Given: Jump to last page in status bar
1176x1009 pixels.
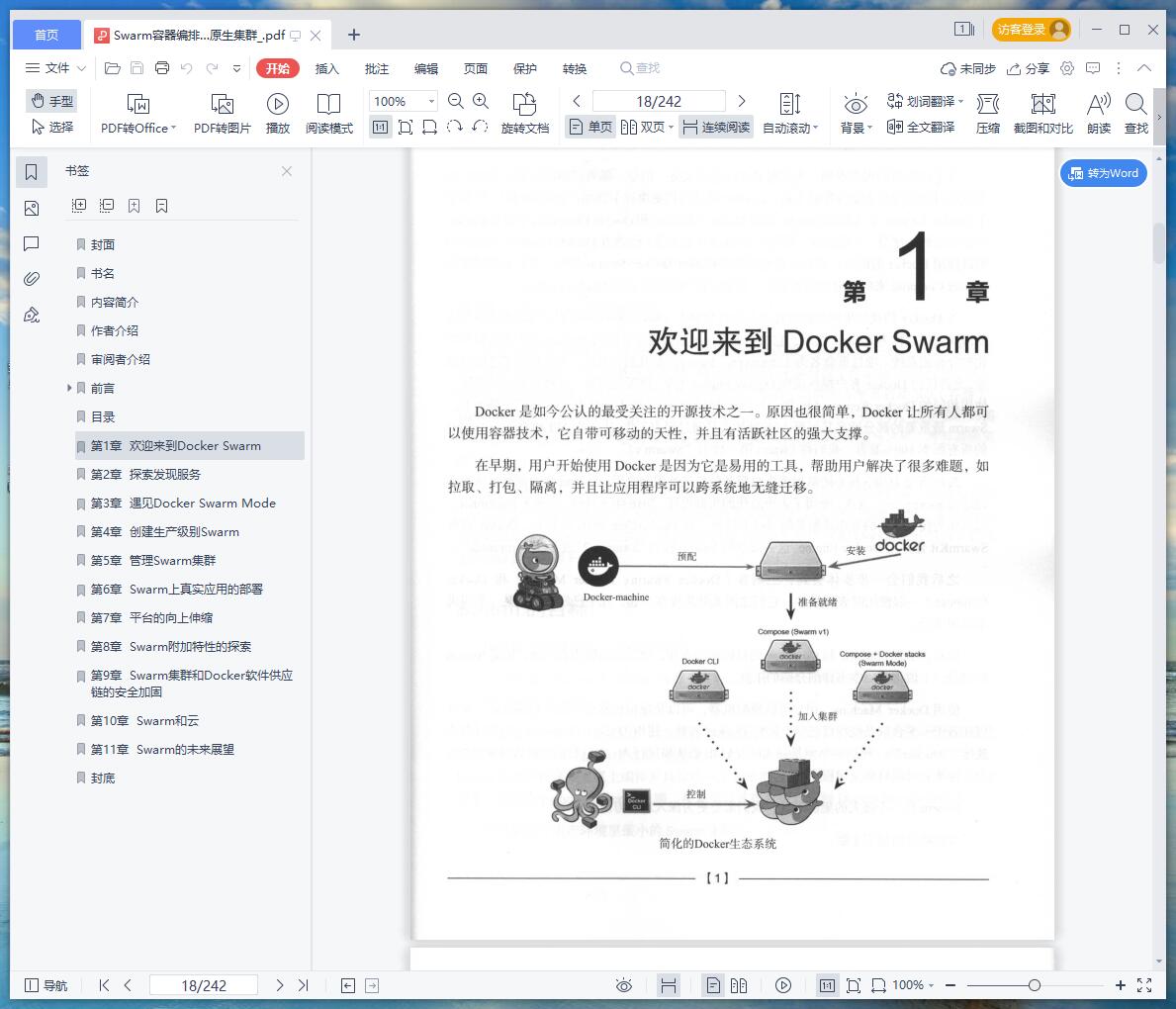Looking at the screenshot, I should pyautogui.click(x=303, y=985).
